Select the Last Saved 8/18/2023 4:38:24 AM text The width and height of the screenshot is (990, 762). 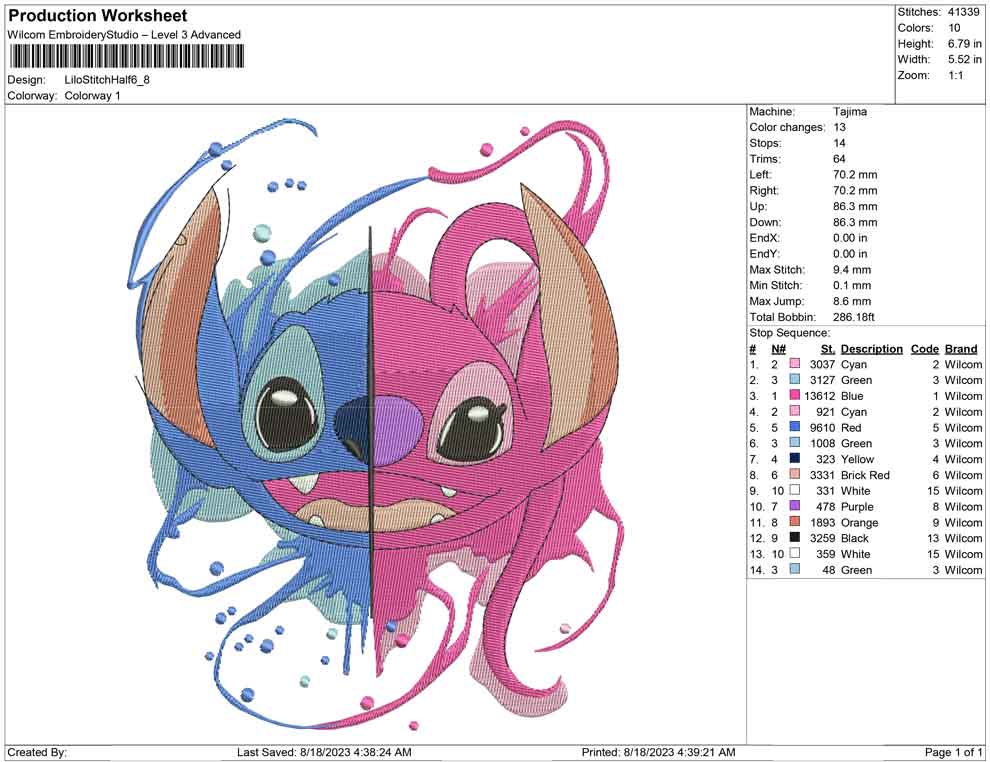[x=324, y=753]
